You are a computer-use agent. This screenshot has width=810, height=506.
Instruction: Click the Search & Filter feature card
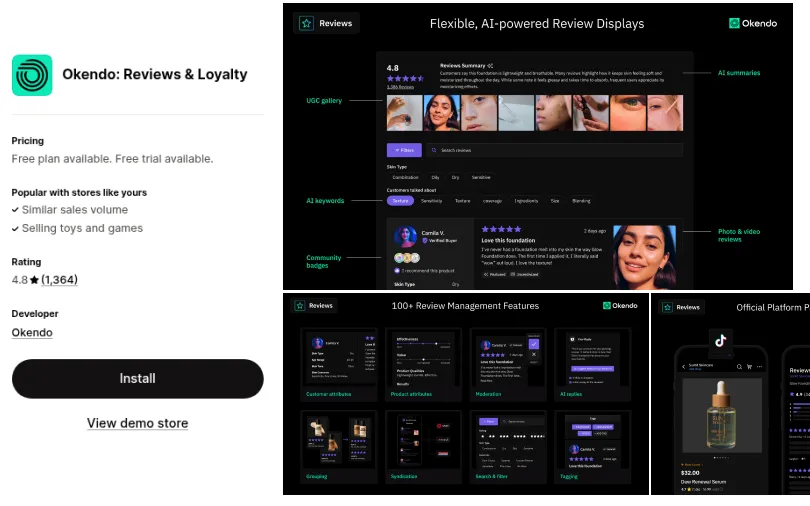pyautogui.click(x=508, y=447)
